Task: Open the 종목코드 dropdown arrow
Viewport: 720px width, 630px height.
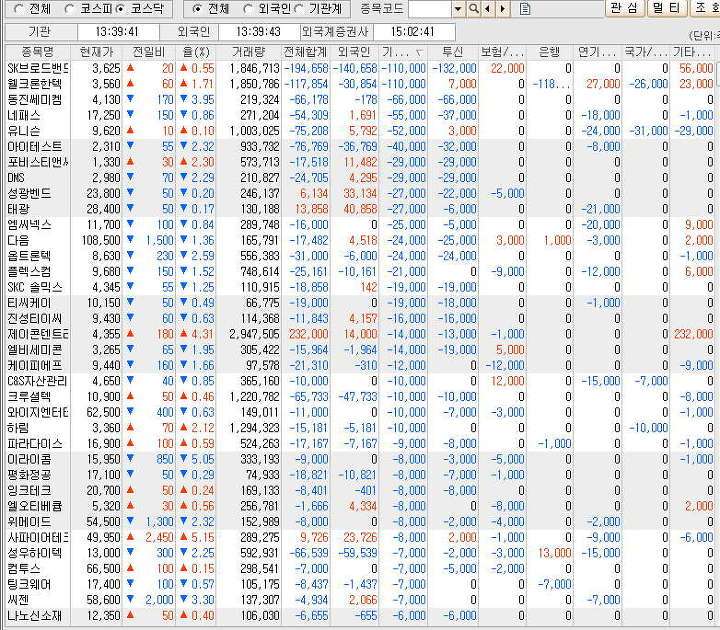Action: pos(458,9)
